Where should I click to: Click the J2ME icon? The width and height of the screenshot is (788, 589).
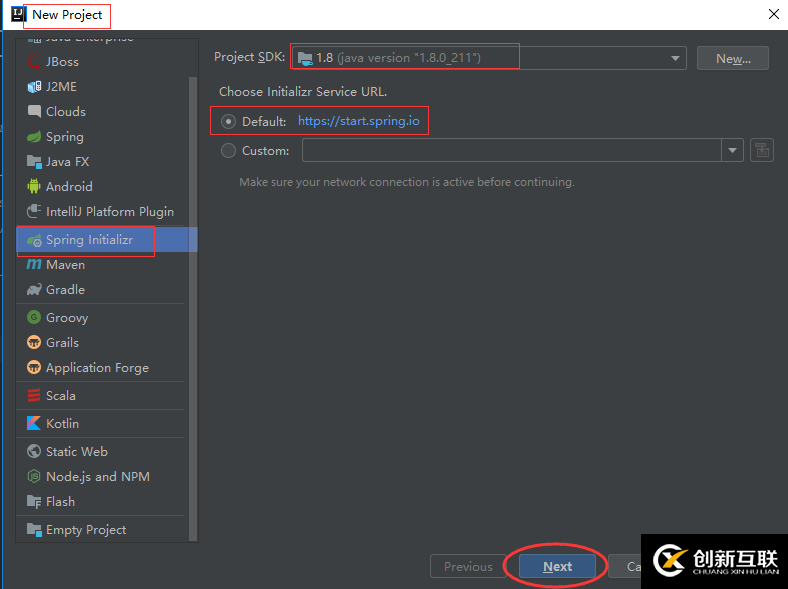coord(34,86)
